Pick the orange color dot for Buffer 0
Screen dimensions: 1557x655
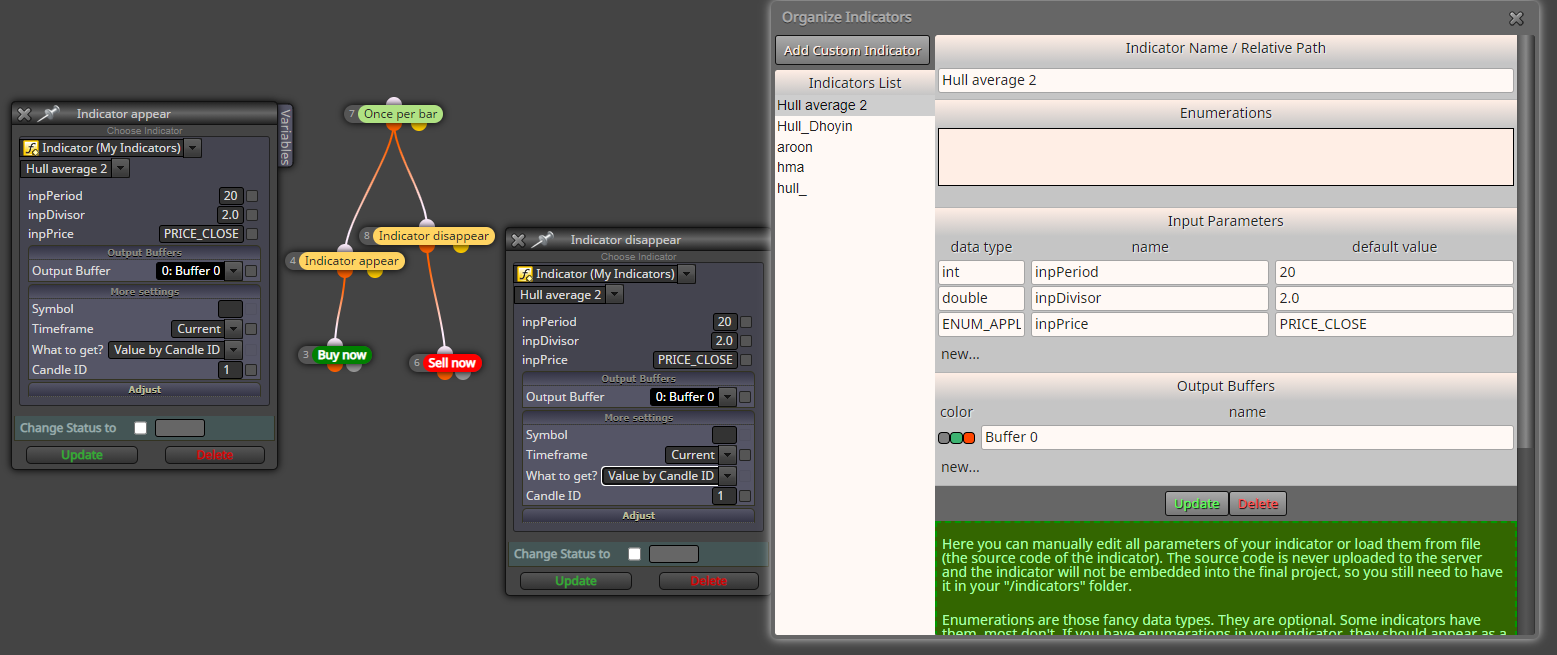(x=969, y=438)
